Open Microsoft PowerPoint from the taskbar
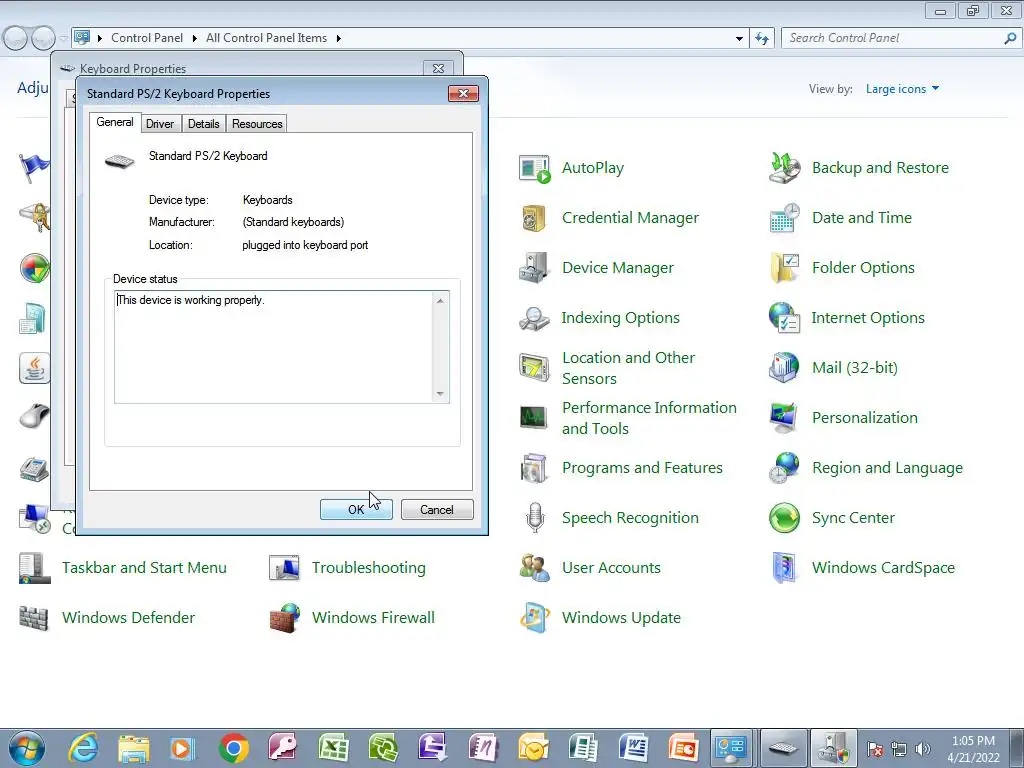This screenshot has height=768, width=1024. coord(683,748)
